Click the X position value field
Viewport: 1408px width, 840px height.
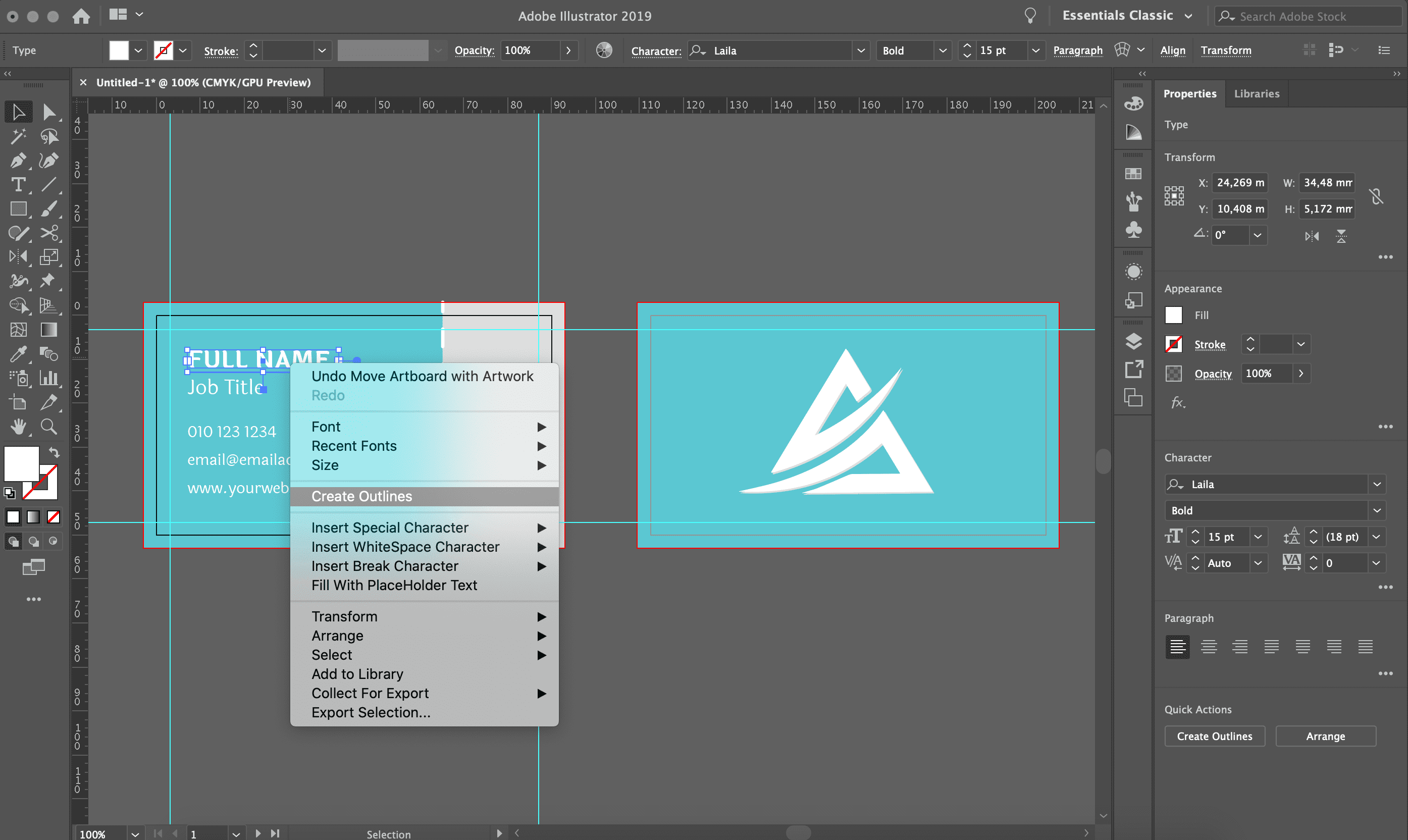click(1240, 183)
